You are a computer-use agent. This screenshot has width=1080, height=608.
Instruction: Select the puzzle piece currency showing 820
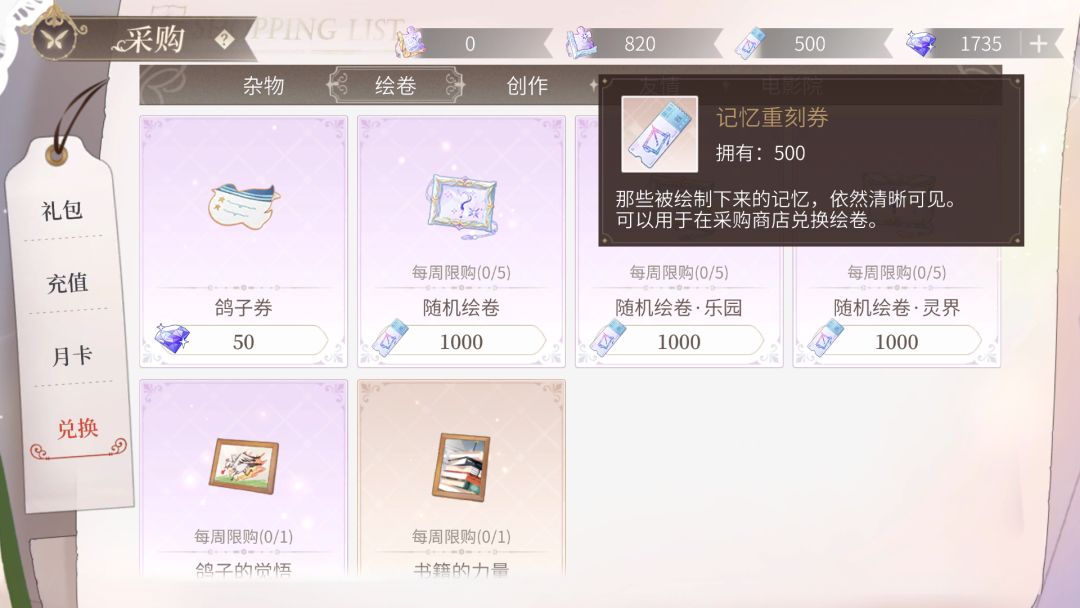(581, 43)
